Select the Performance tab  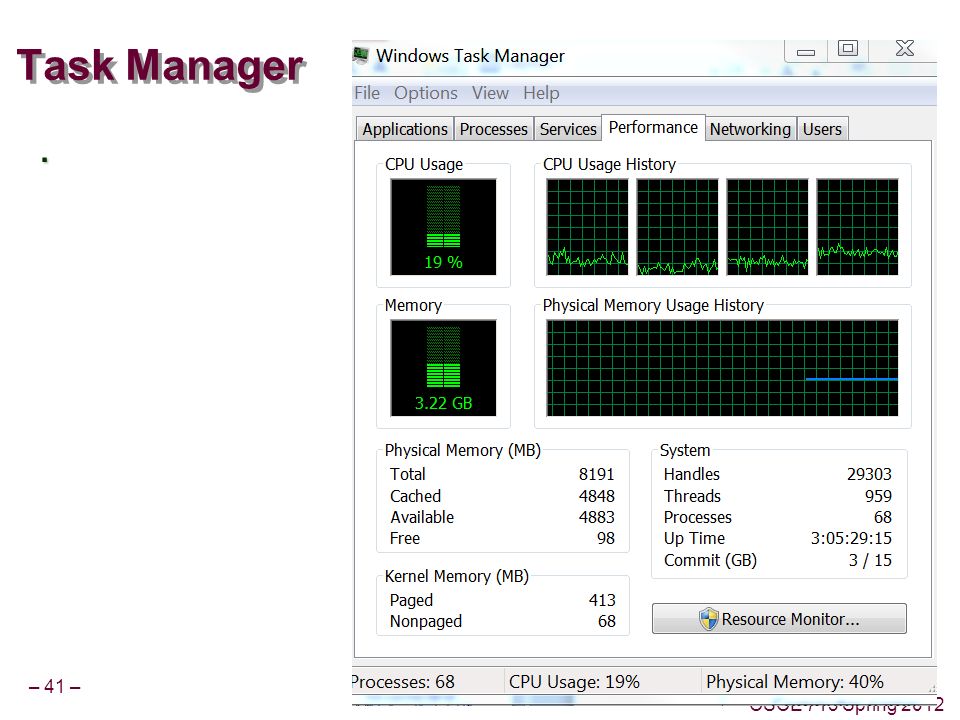[x=653, y=127]
